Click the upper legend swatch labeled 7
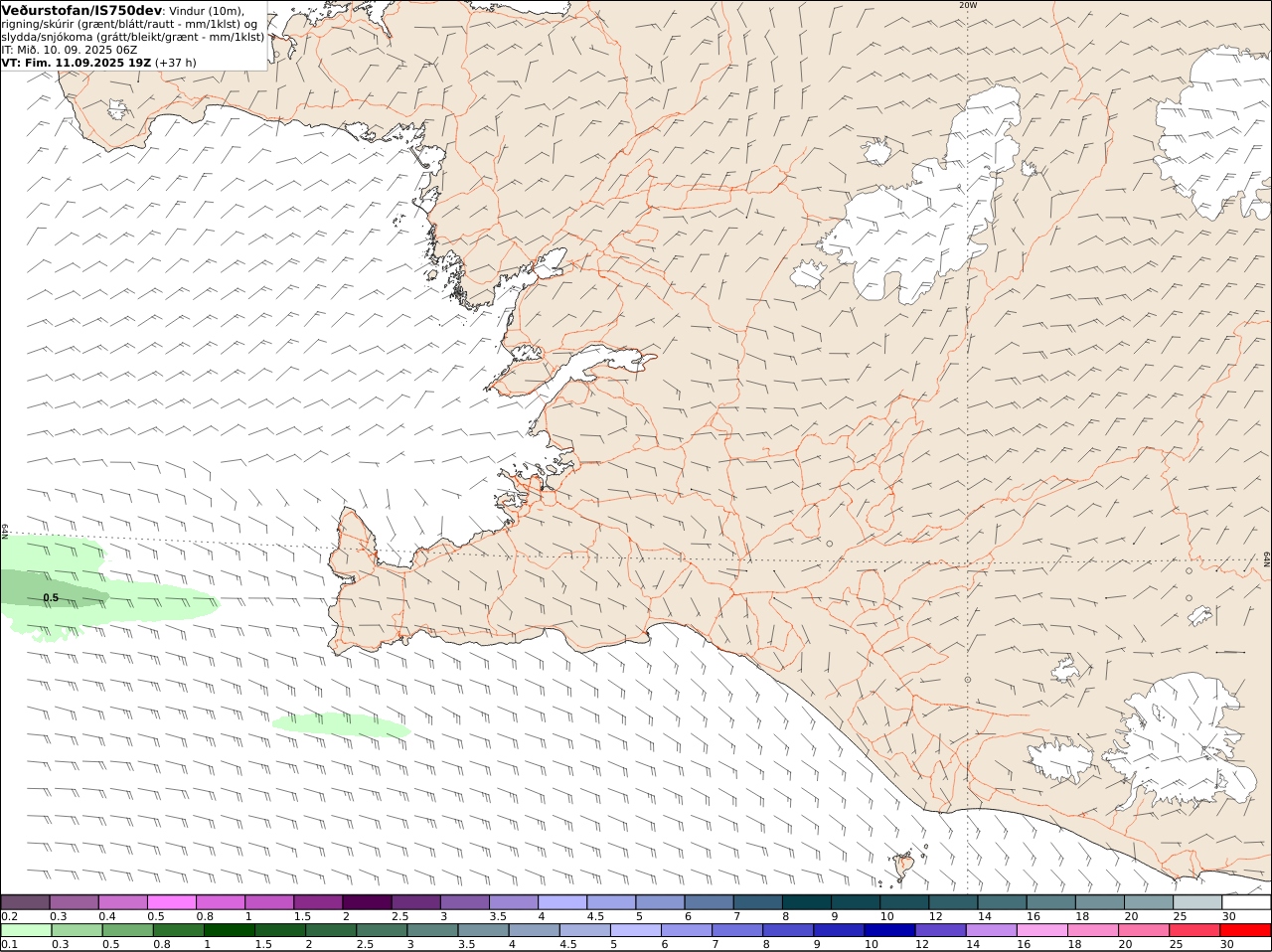The width and height of the screenshot is (1272, 952). click(x=757, y=902)
